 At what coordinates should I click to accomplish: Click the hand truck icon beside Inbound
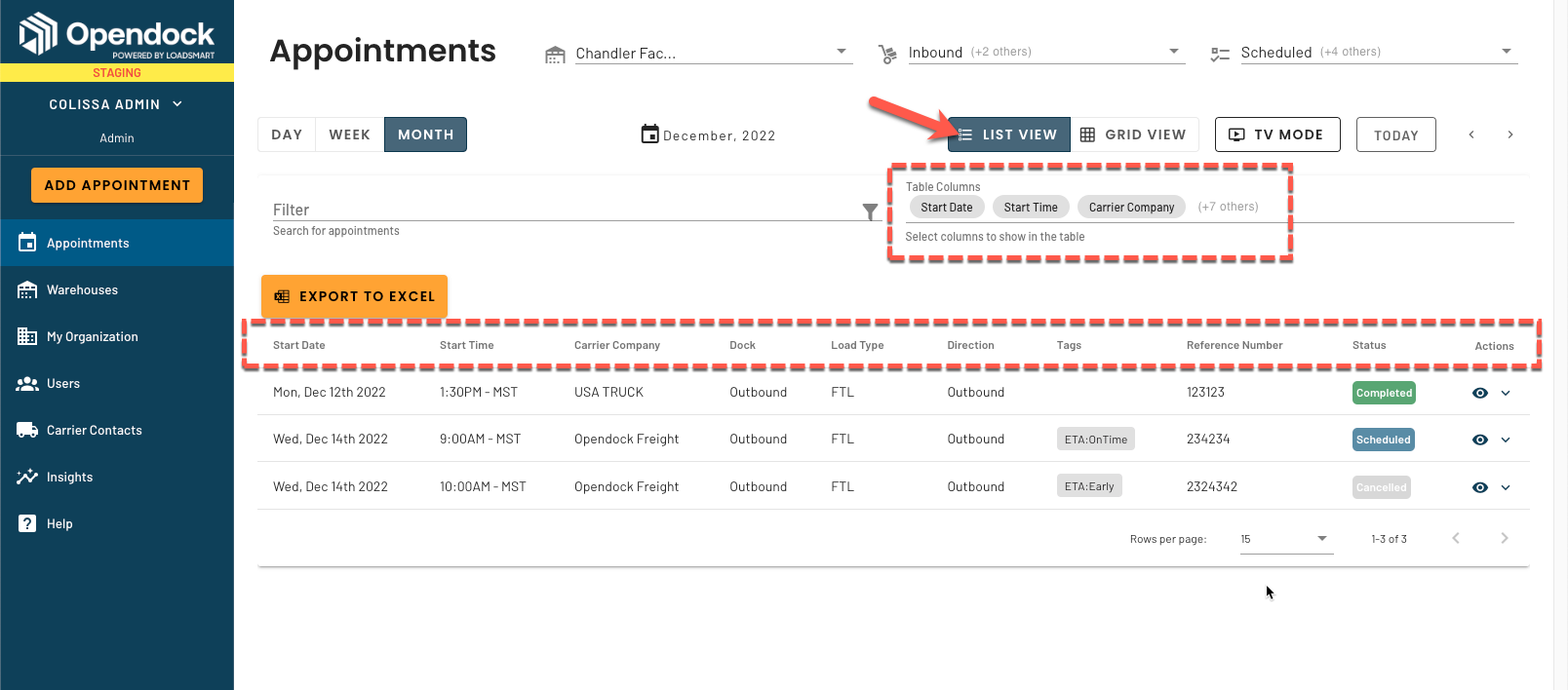point(887,55)
